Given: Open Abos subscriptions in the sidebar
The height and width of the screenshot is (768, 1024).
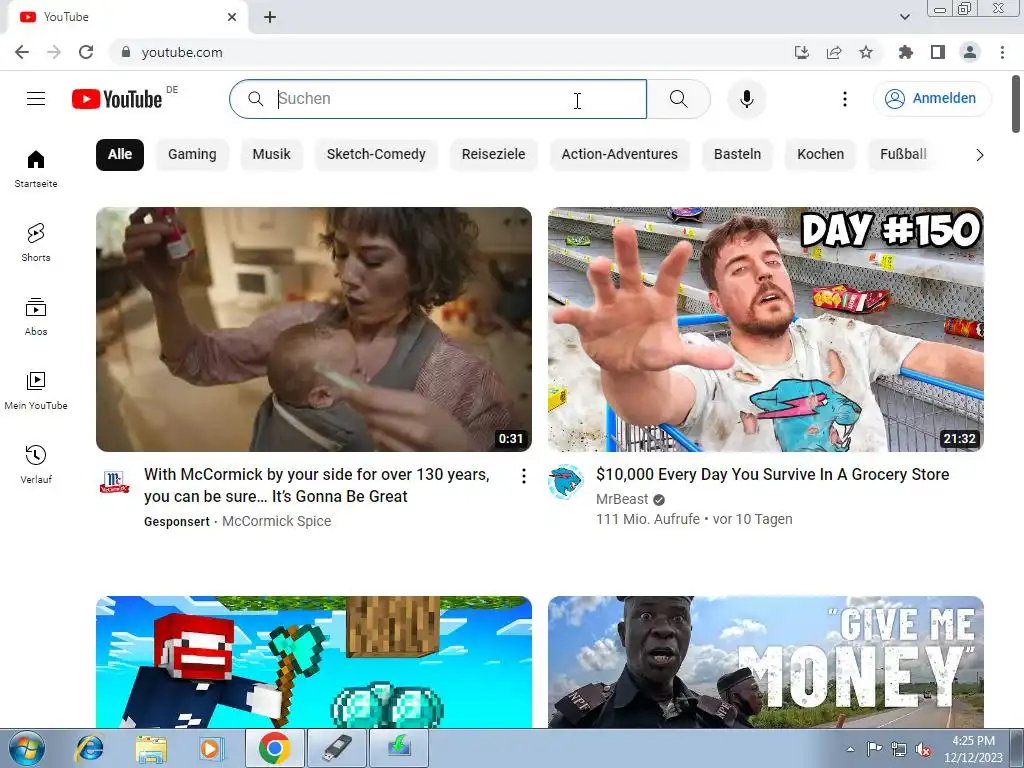Looking at the screenshot, I should [x=36, y=317].
